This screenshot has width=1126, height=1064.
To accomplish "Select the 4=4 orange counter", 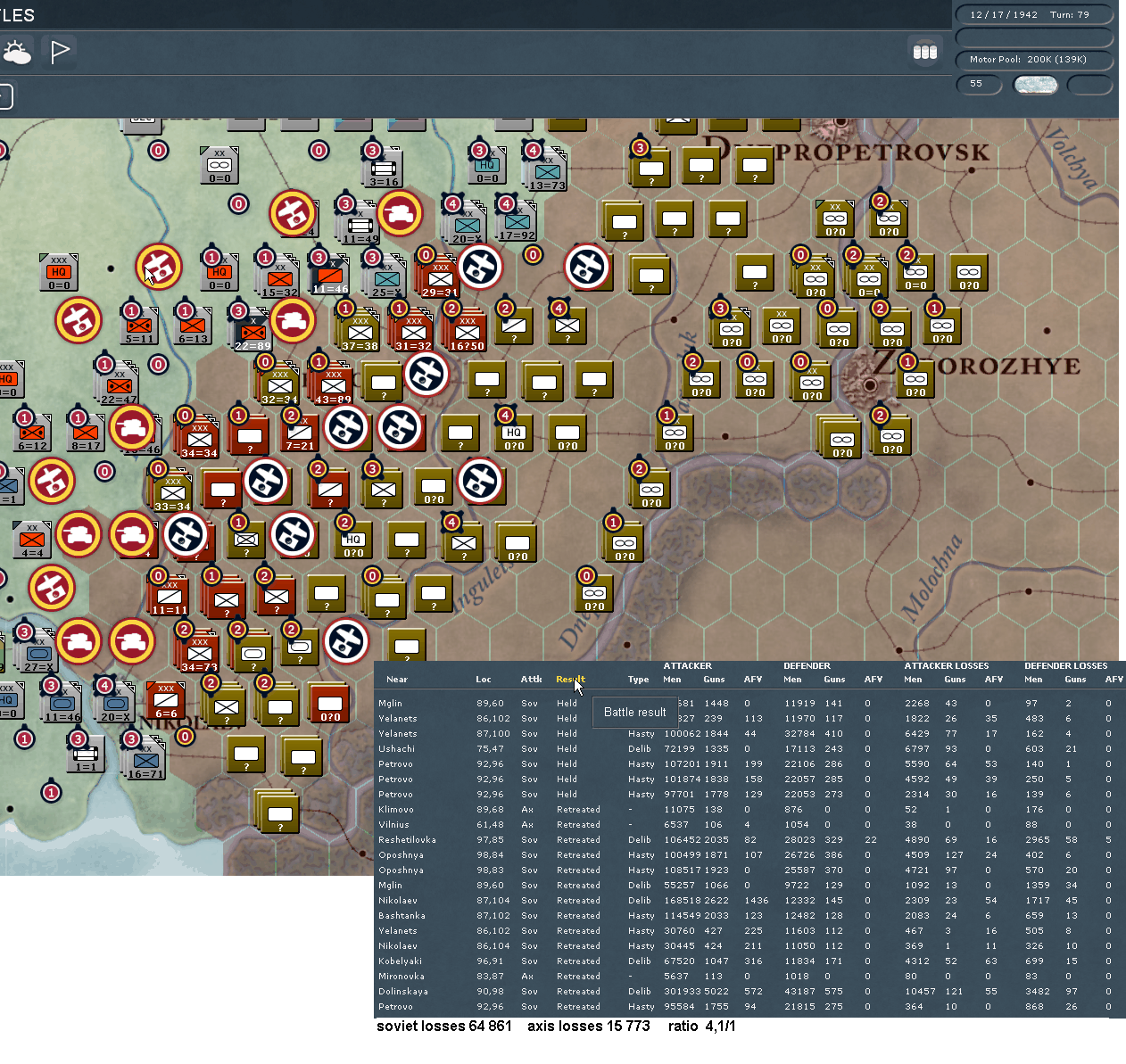I will (x=33, y=540).
